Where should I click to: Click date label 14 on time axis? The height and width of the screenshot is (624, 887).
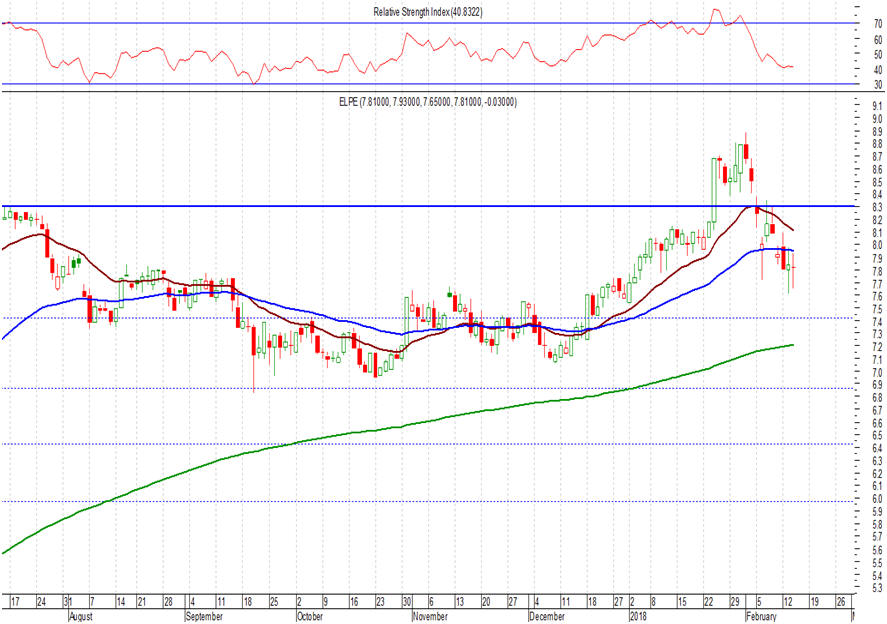120,601
